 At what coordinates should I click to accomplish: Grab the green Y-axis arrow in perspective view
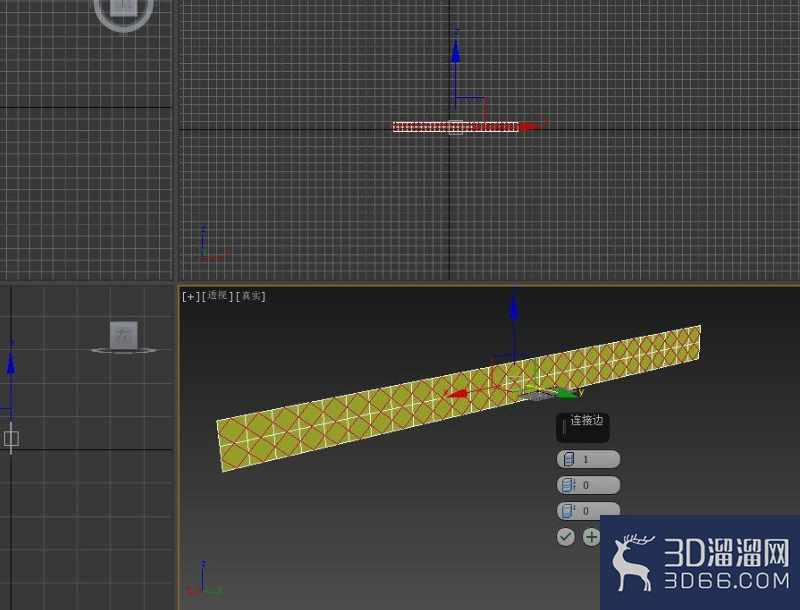[567, 393]
